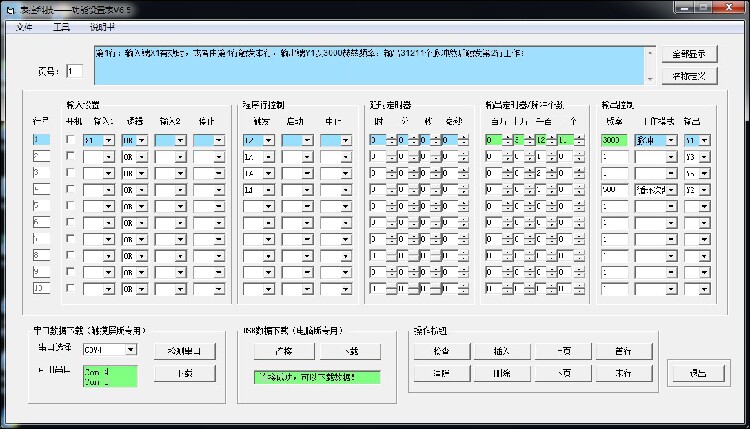Click the left button in the USB download group
750x429 pixels.
pos(284,351)
